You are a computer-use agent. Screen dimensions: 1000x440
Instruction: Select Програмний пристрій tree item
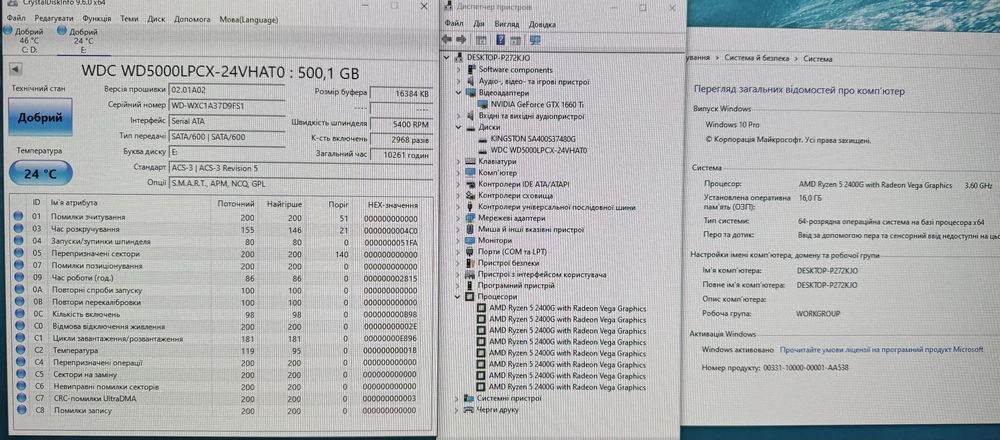(x=517, y=286)
